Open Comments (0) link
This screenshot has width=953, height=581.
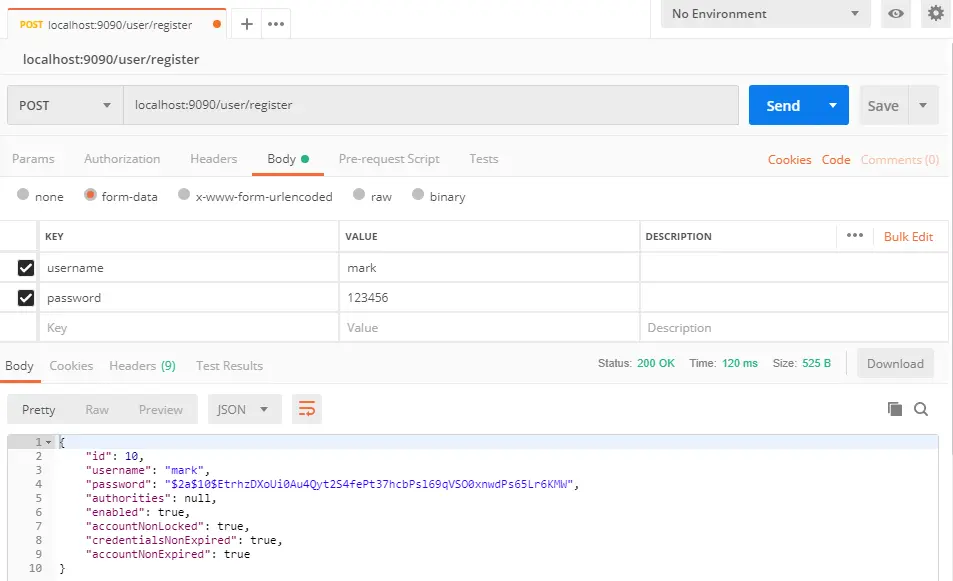pyautogui.click(x=900, y=159)
